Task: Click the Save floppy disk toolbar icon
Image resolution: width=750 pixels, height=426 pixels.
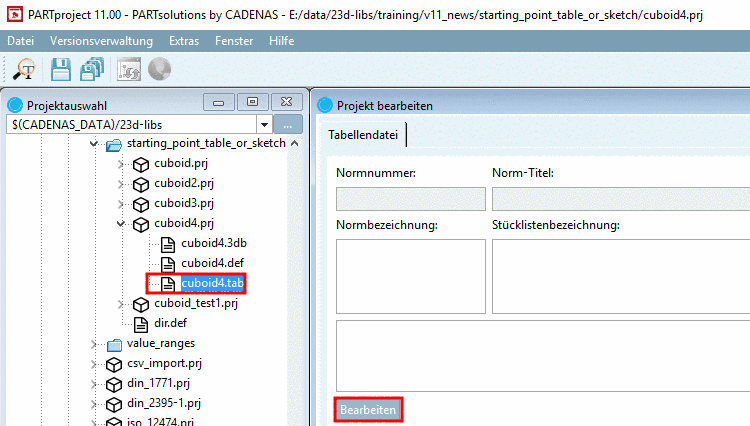Action: click(61, 69)
